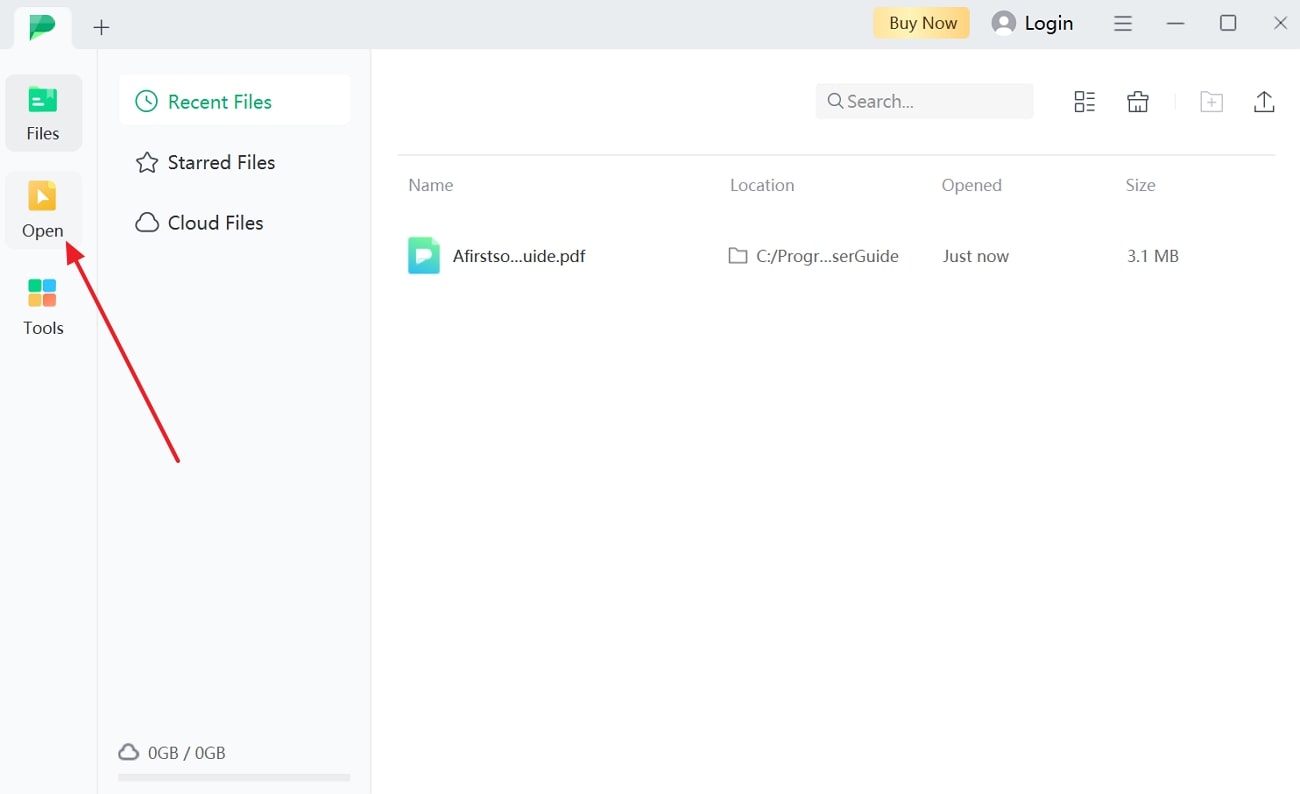Click the 0GB / 0GB cloud storage text

187,753
